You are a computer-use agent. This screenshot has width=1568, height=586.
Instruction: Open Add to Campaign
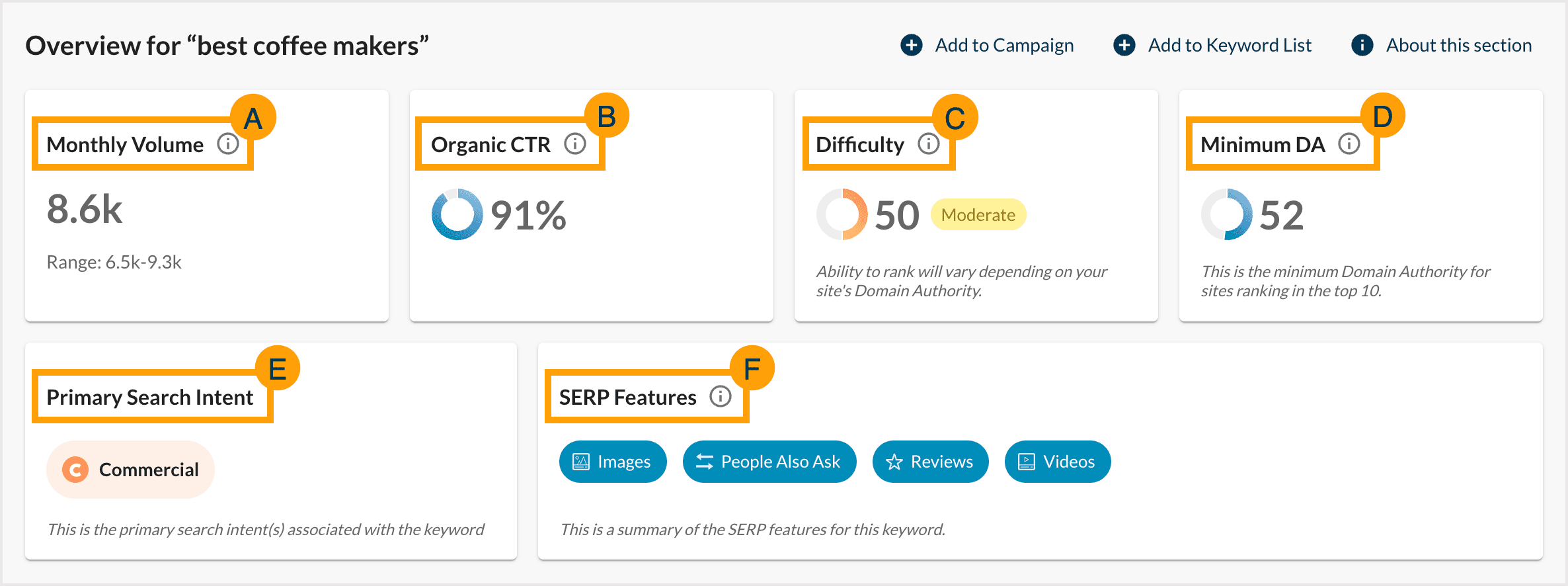point(1003,45)
